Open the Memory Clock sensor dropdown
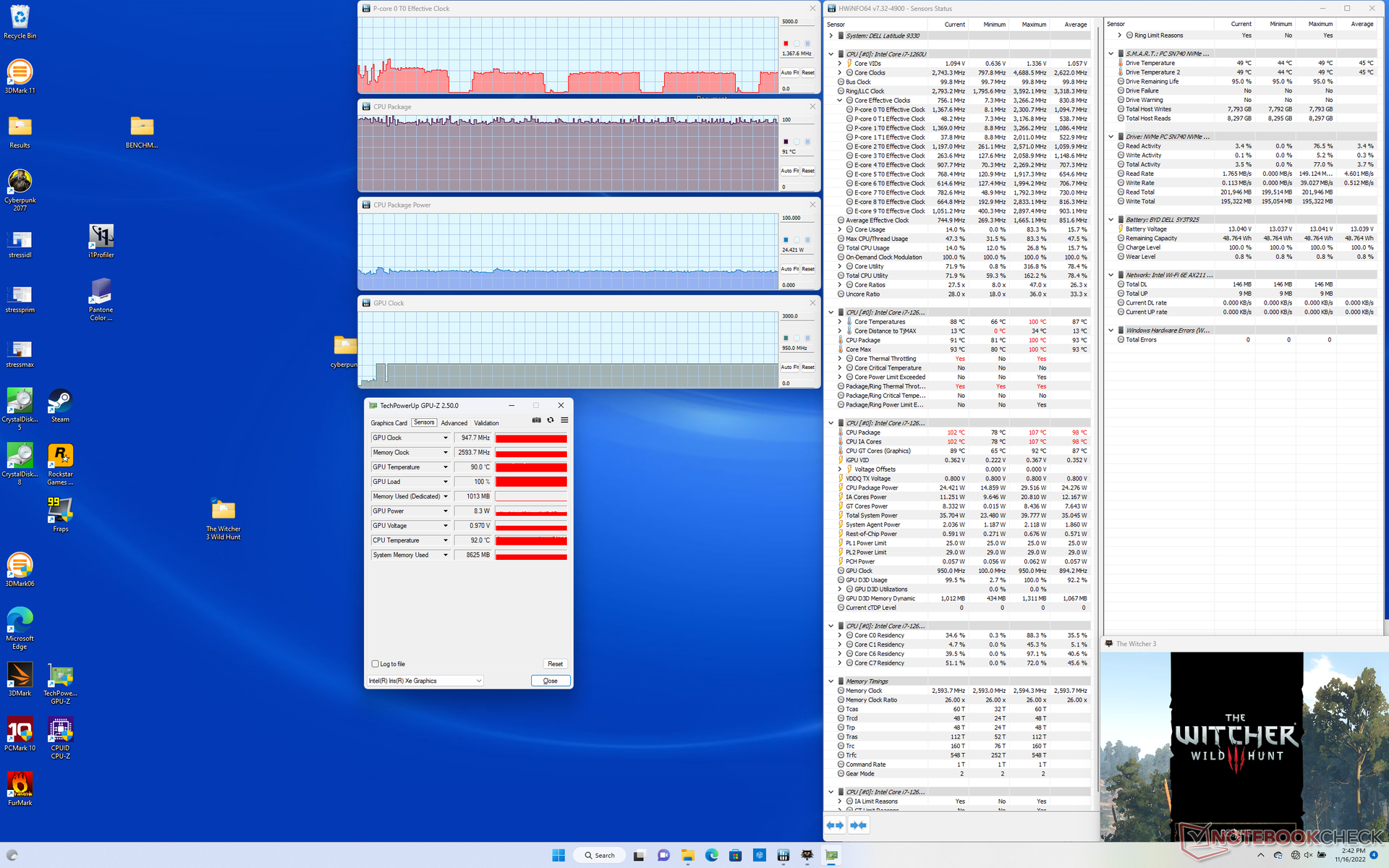The width and height of the screenshot is (1389, 868). tap(446, 453)
